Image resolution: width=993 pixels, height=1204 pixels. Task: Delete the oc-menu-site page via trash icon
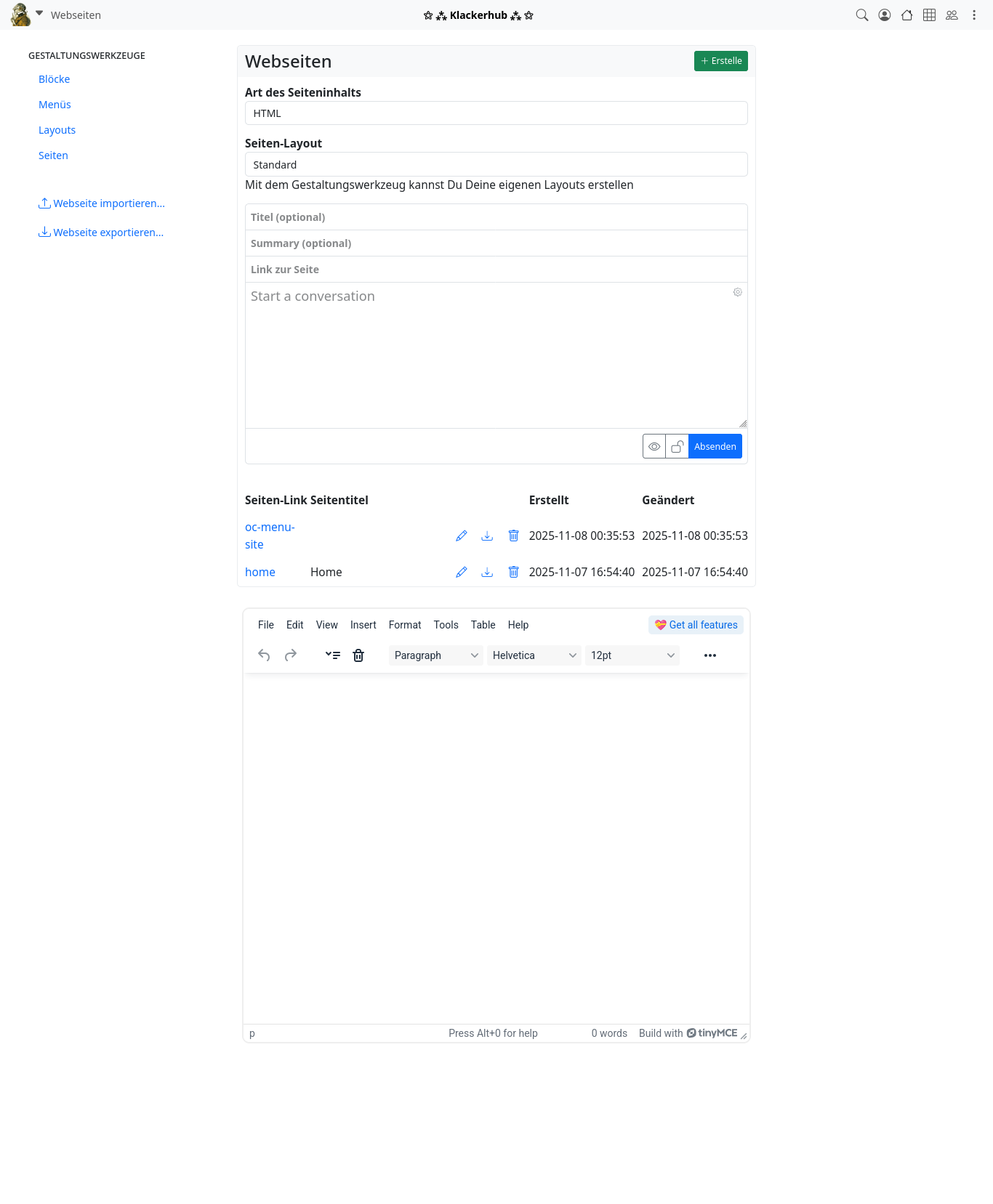point(513,536)
